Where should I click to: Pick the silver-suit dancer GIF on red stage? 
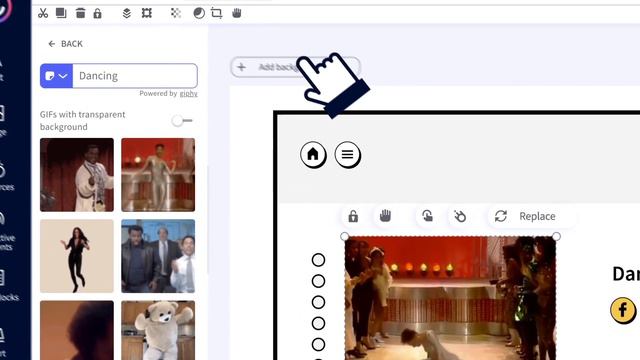click(x=158, y=175)
